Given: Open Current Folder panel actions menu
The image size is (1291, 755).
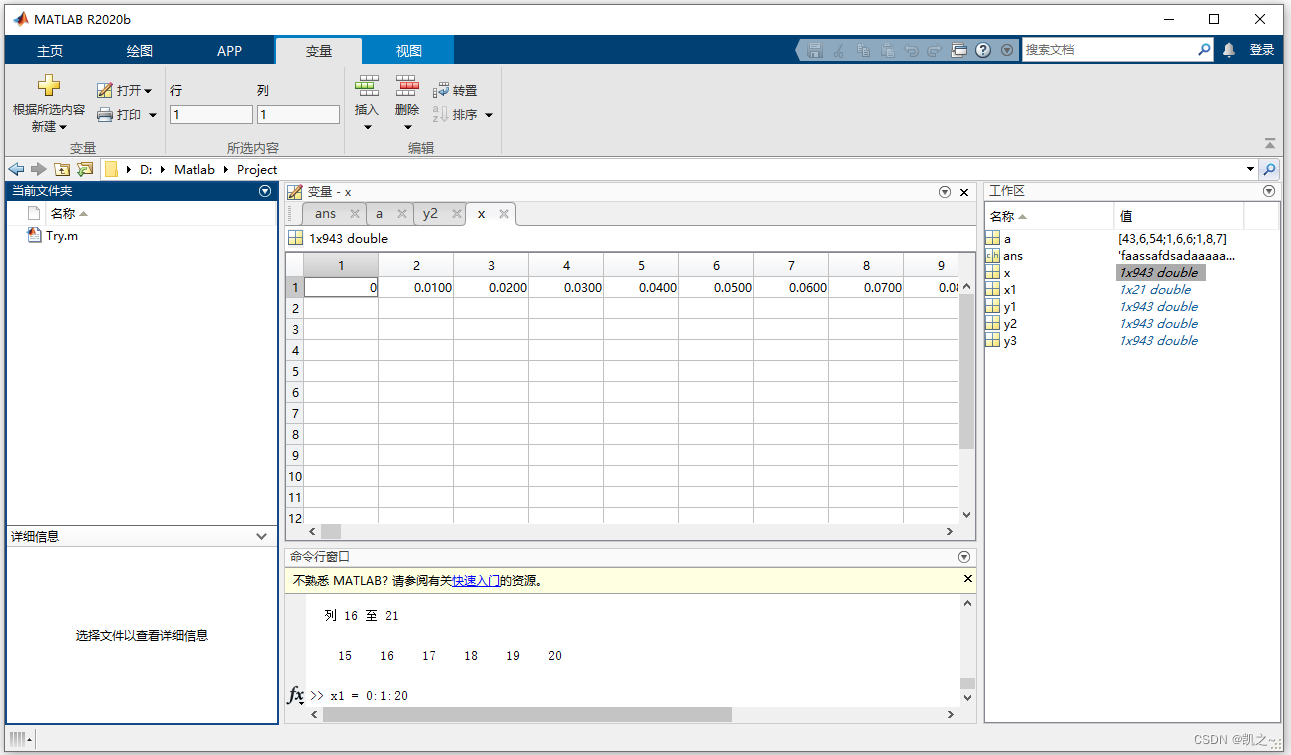Looking at the screenshot, I should pyautogui.click(x=265, y=191).
